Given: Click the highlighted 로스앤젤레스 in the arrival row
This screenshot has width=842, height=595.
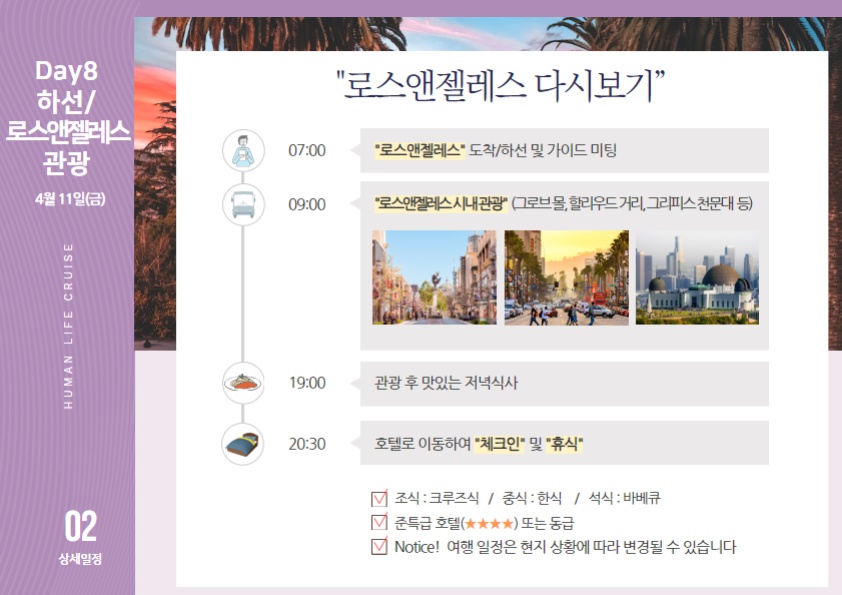Looking at the screenshot, I should tap(419, 150).
